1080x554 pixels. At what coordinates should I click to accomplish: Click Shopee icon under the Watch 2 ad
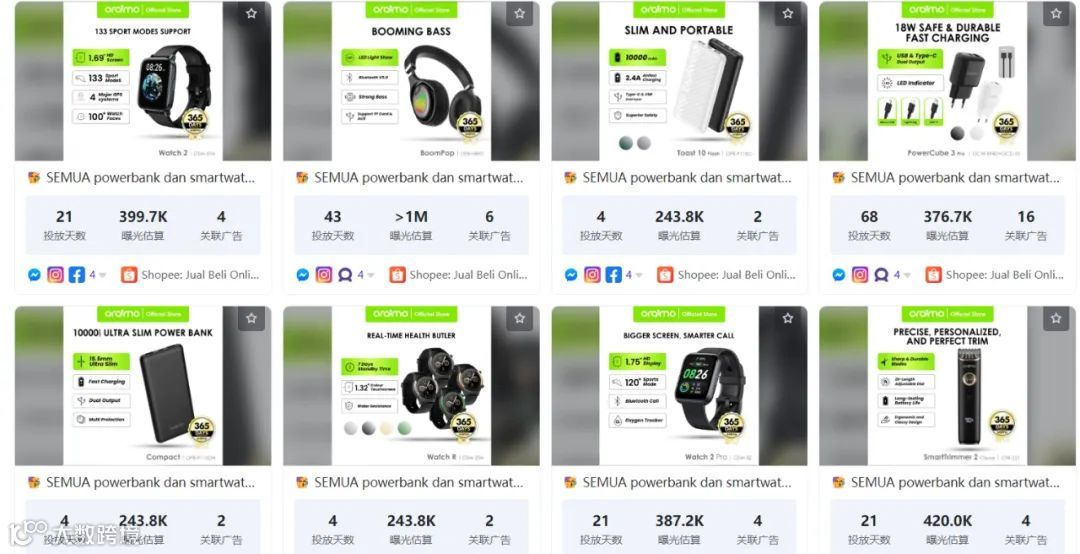tap(129, 275)
